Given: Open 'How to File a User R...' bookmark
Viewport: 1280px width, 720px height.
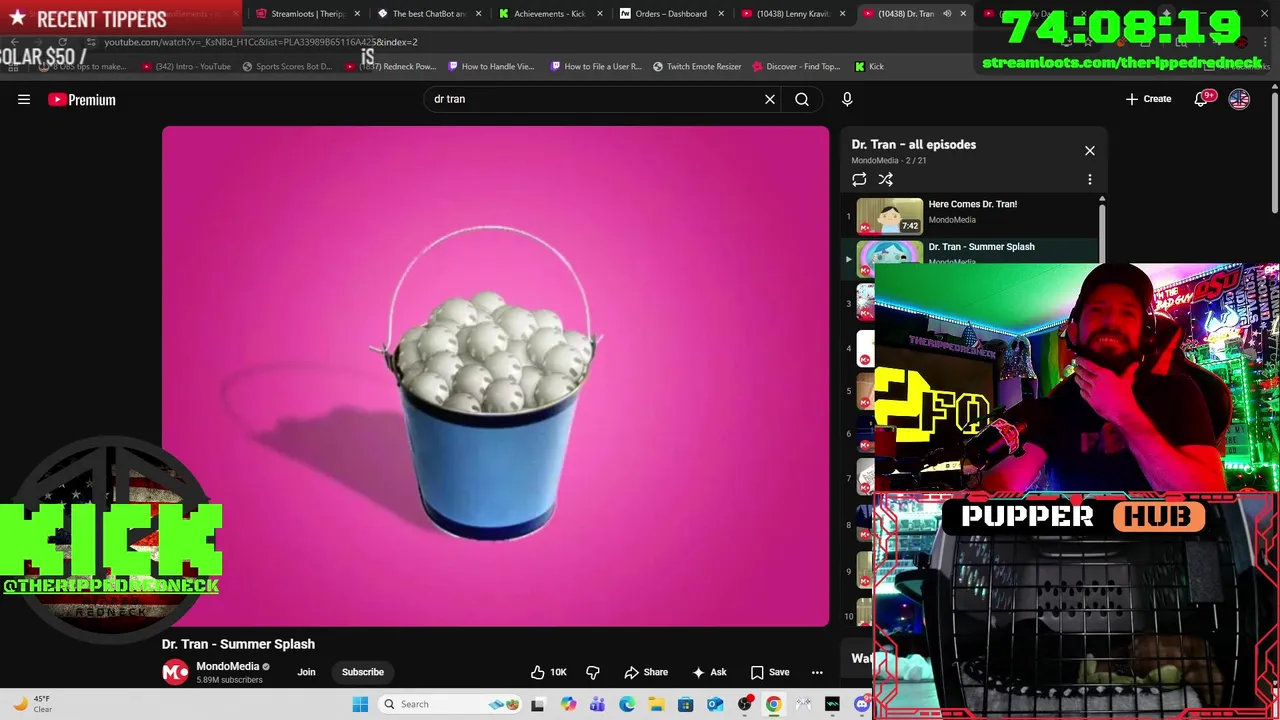Looking at the screenshot, I should (596, 66).
